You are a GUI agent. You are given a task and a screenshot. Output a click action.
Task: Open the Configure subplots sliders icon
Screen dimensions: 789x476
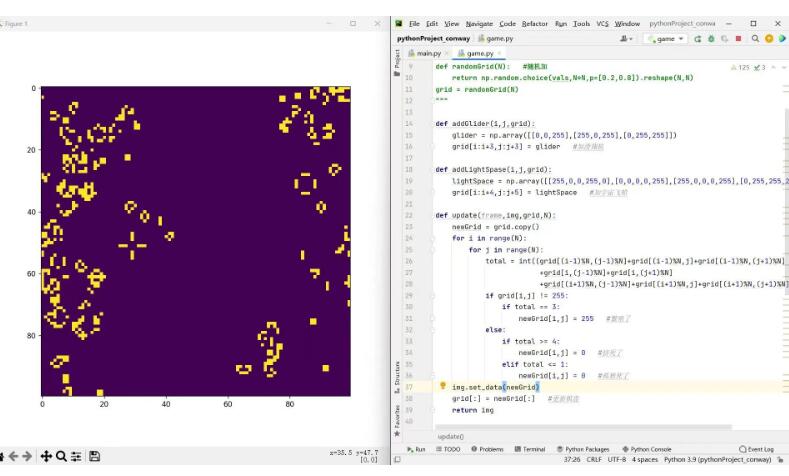tap(76, 454)
